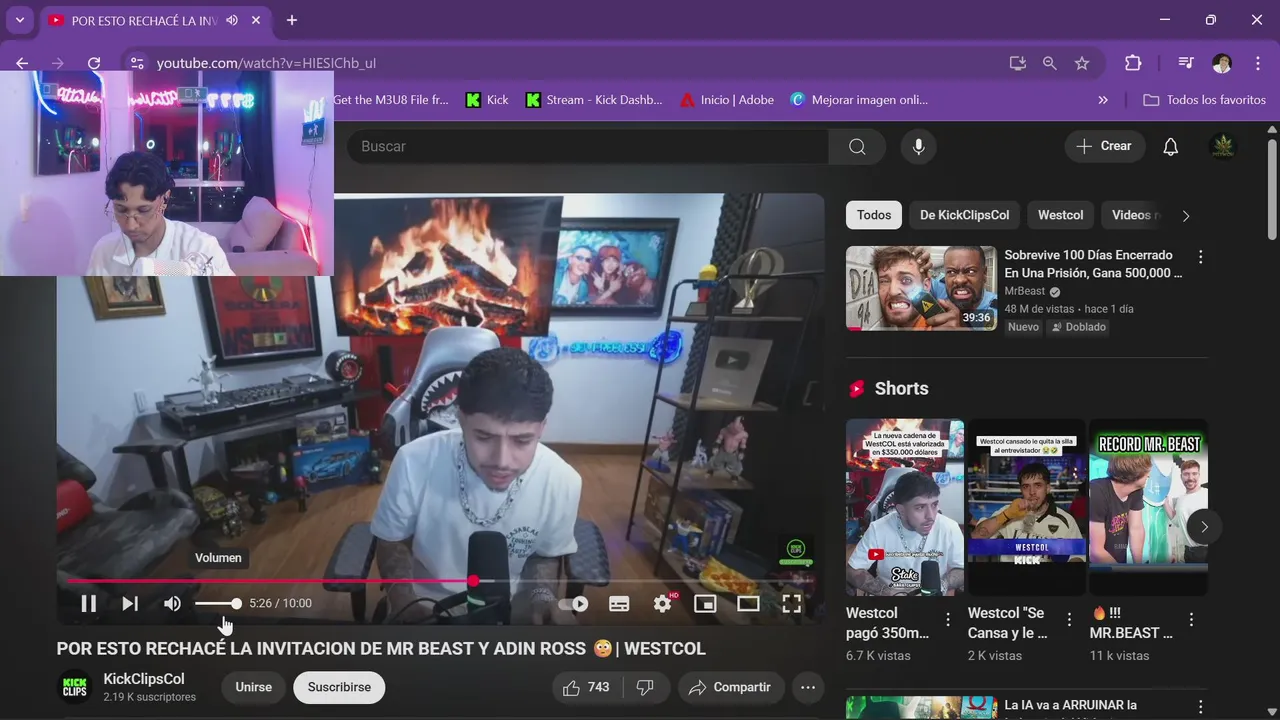Open the MrBeast prison video thumbnail
Screen dimensions: 1280x720
[921, 288]
